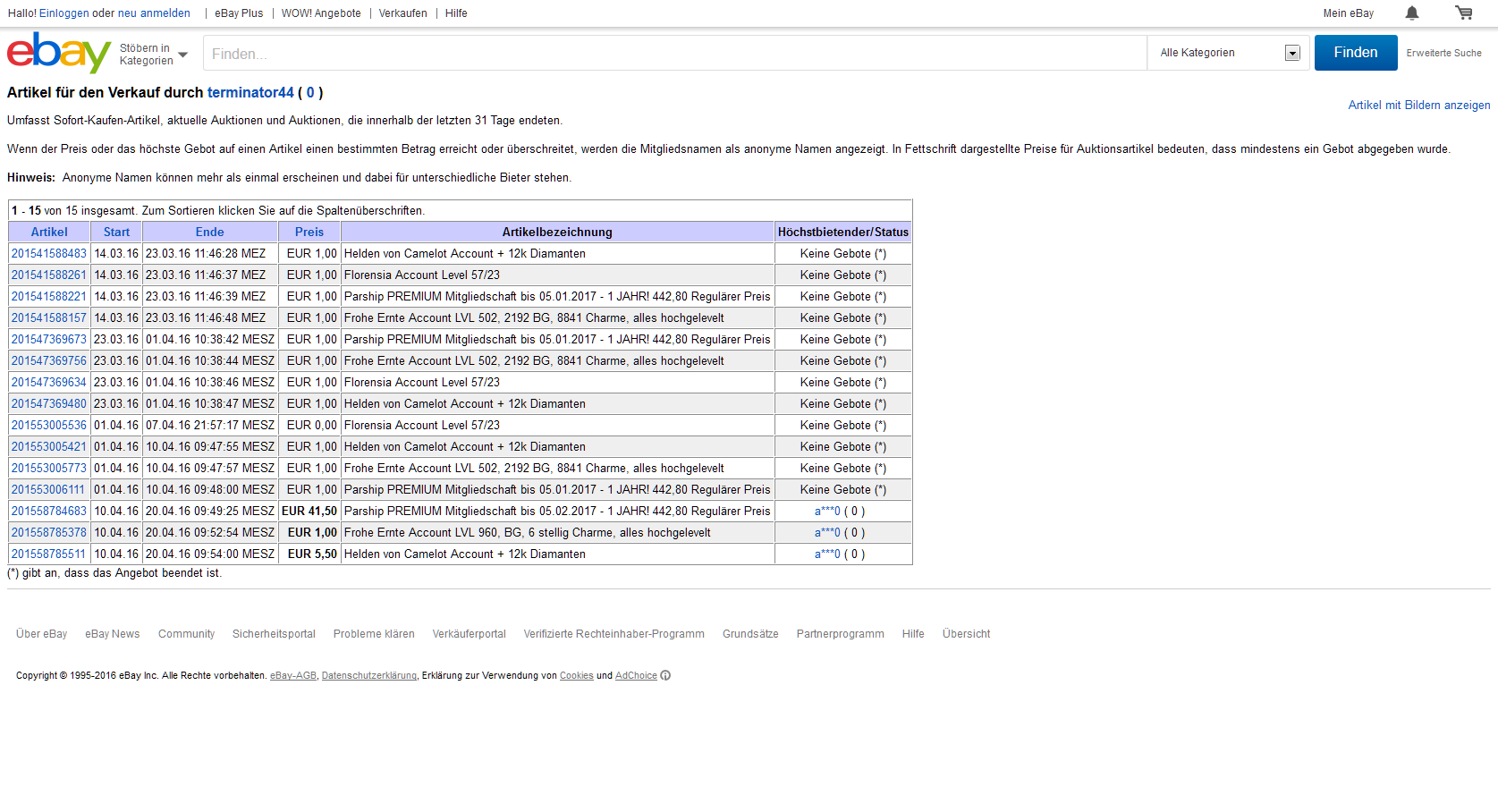The height and width of the screenshot is (812, 1498).
Task: Open item 201558784683
Action: (x=49, y=512)
